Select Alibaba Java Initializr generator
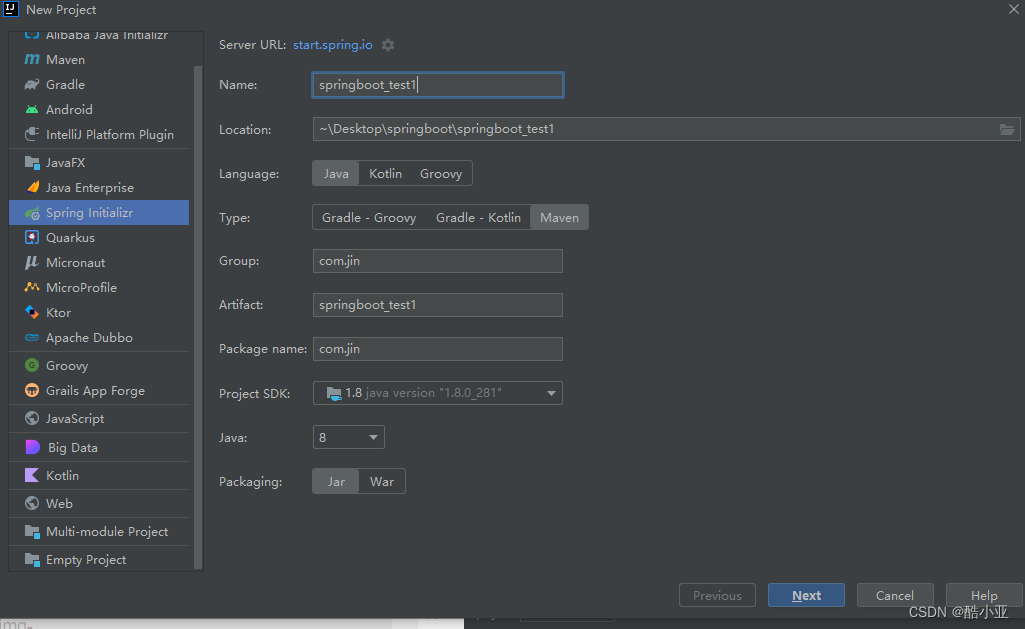The height and width of the screenshot is (629, 1025). pyautogui.click(x=99, y=35)
